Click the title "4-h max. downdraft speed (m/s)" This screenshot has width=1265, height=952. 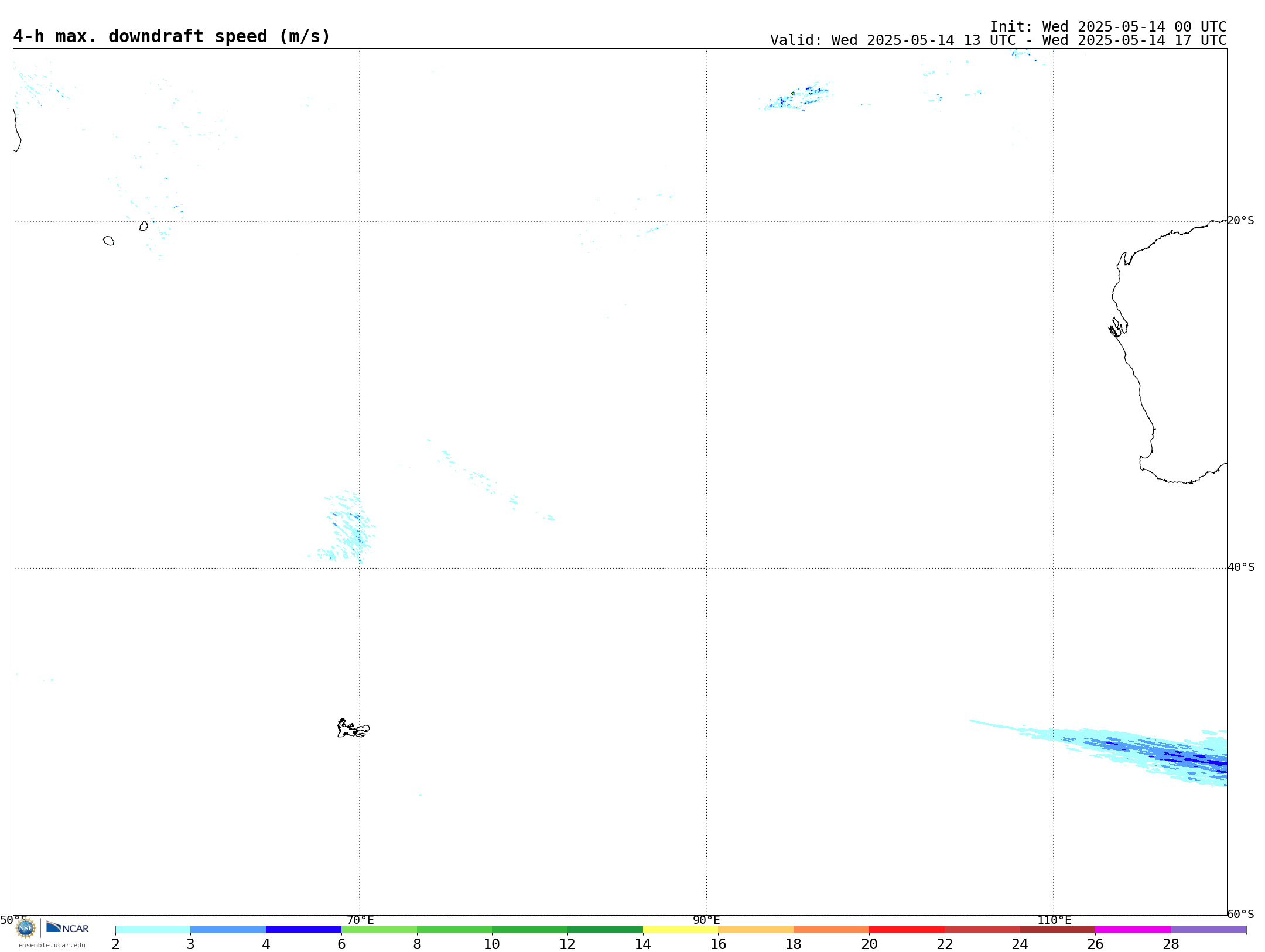coord(172,36)
